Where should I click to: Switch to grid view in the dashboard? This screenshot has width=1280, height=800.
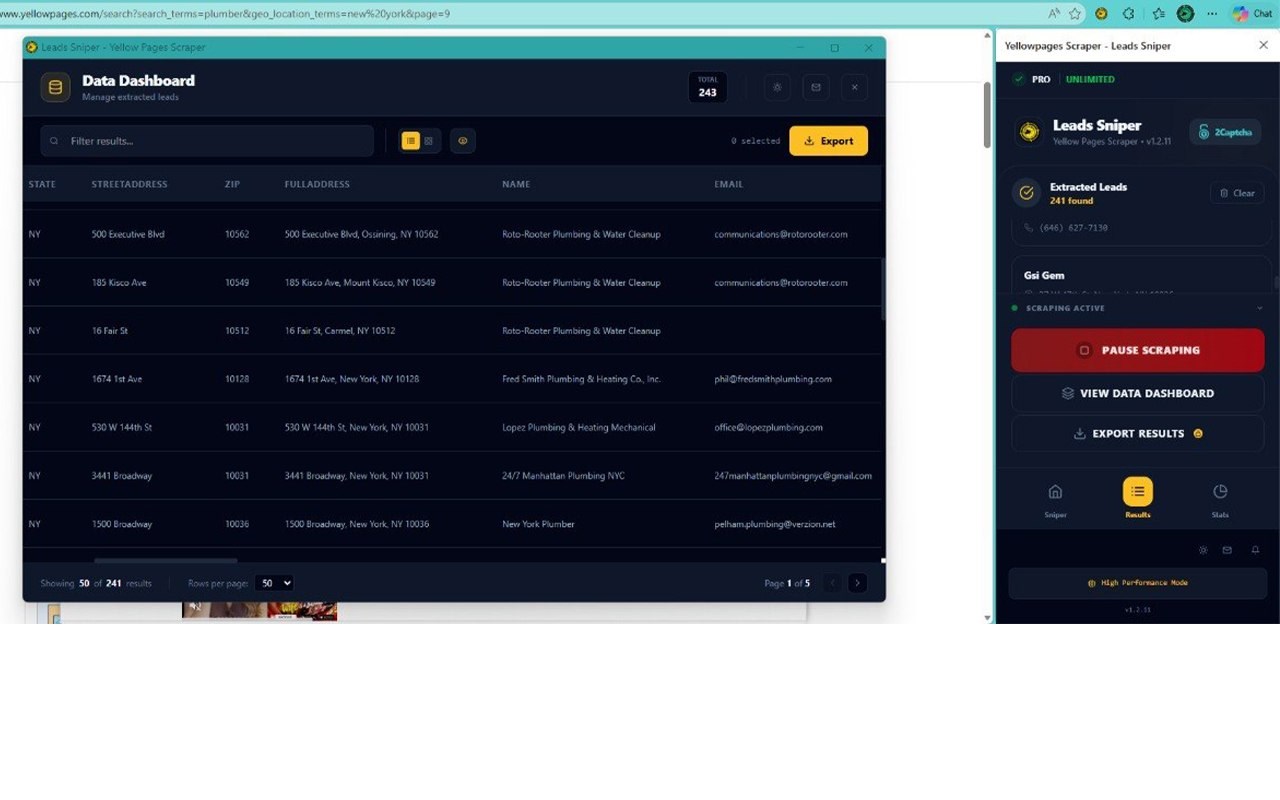(x=429, y=141)
